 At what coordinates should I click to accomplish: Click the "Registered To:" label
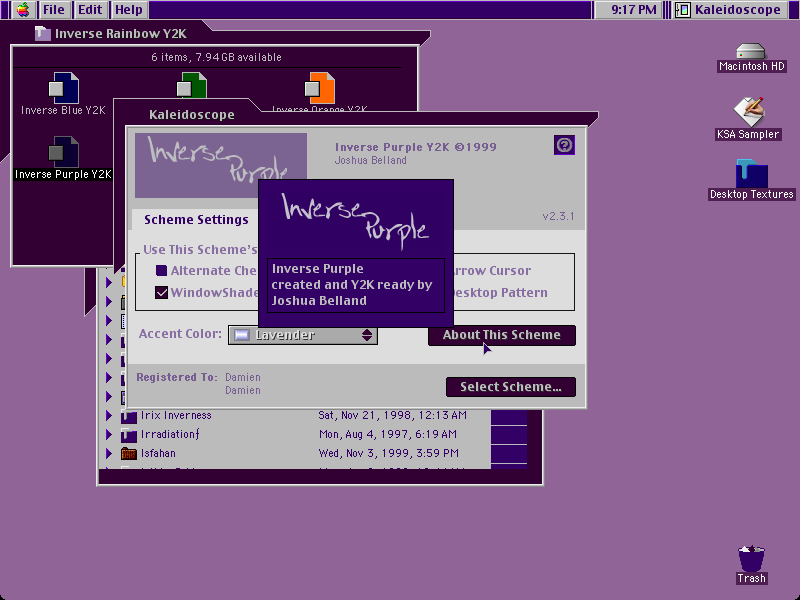click(x=177, y=377)
